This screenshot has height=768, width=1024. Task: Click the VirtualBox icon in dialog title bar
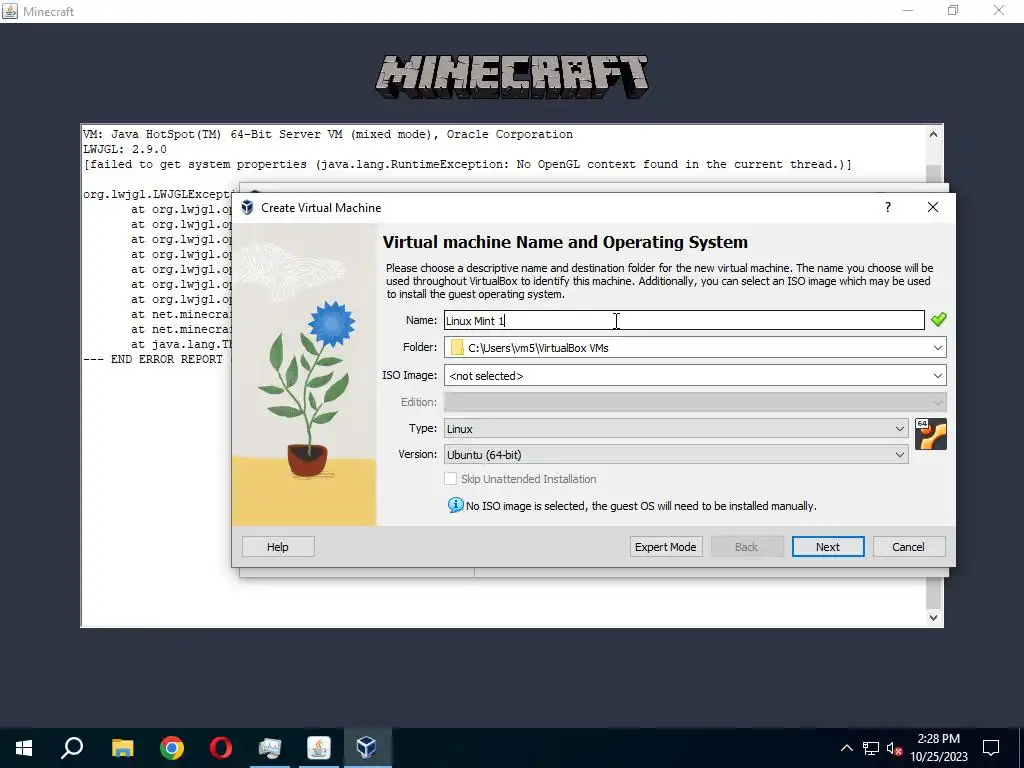coord(247,208)
